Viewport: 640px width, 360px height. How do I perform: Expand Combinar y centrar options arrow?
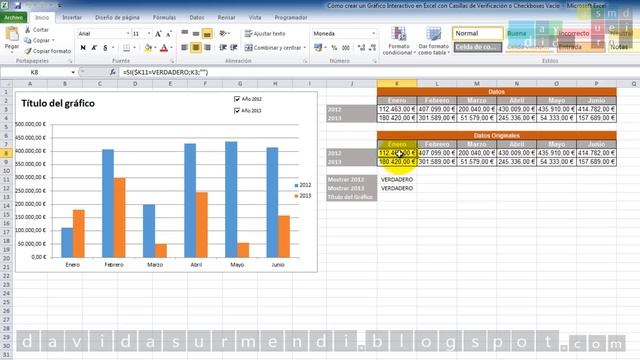click(x=305, y=48)
